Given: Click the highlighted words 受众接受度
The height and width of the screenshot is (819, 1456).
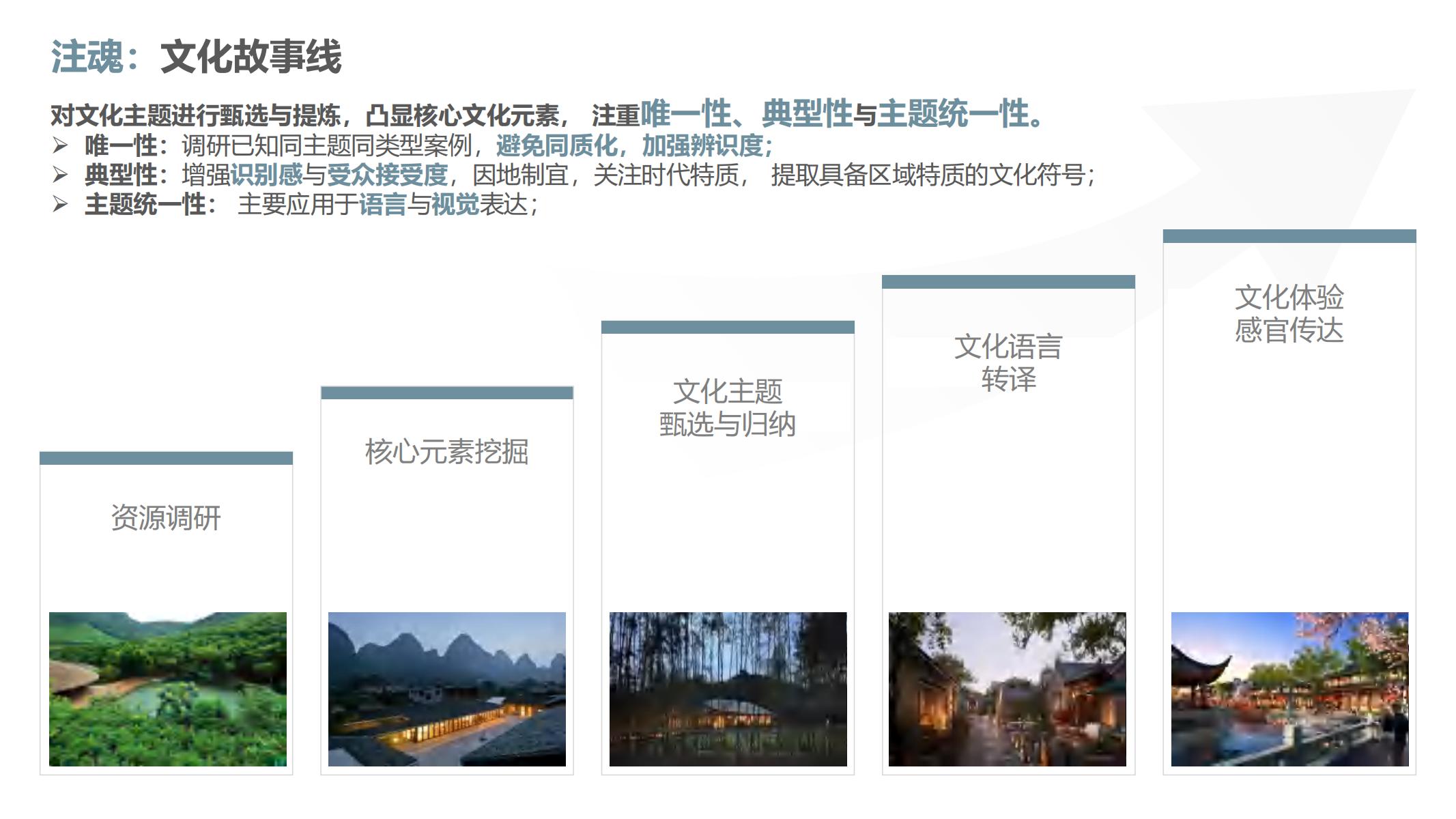Looking at the screenshot, I should click(387, 175).
